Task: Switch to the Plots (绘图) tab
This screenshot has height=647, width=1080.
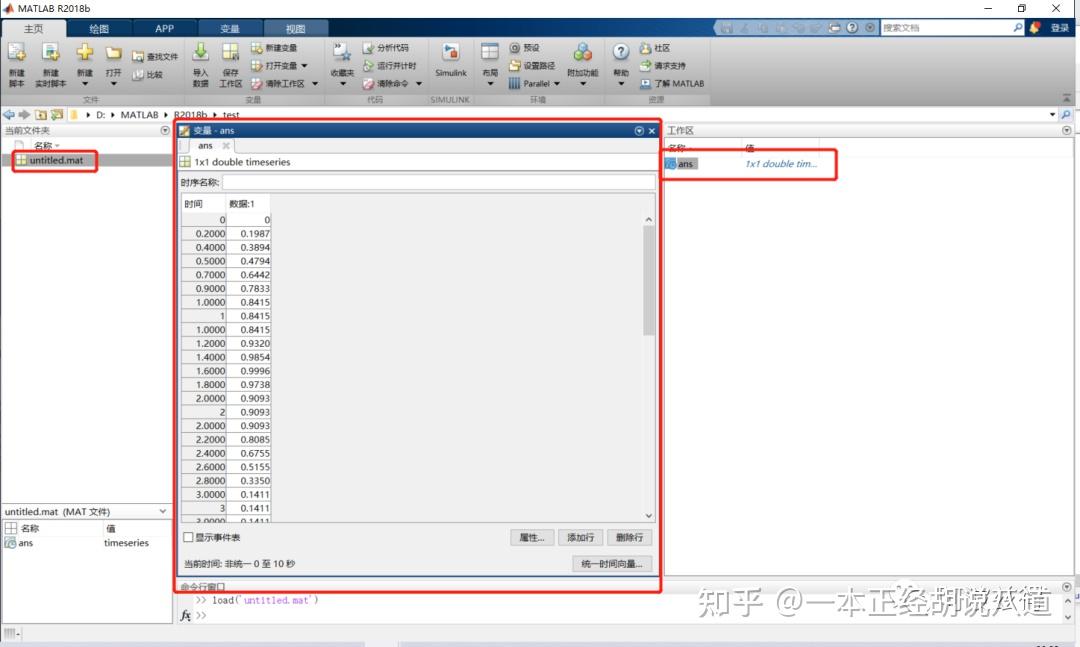Action: [x=99, y=28]
